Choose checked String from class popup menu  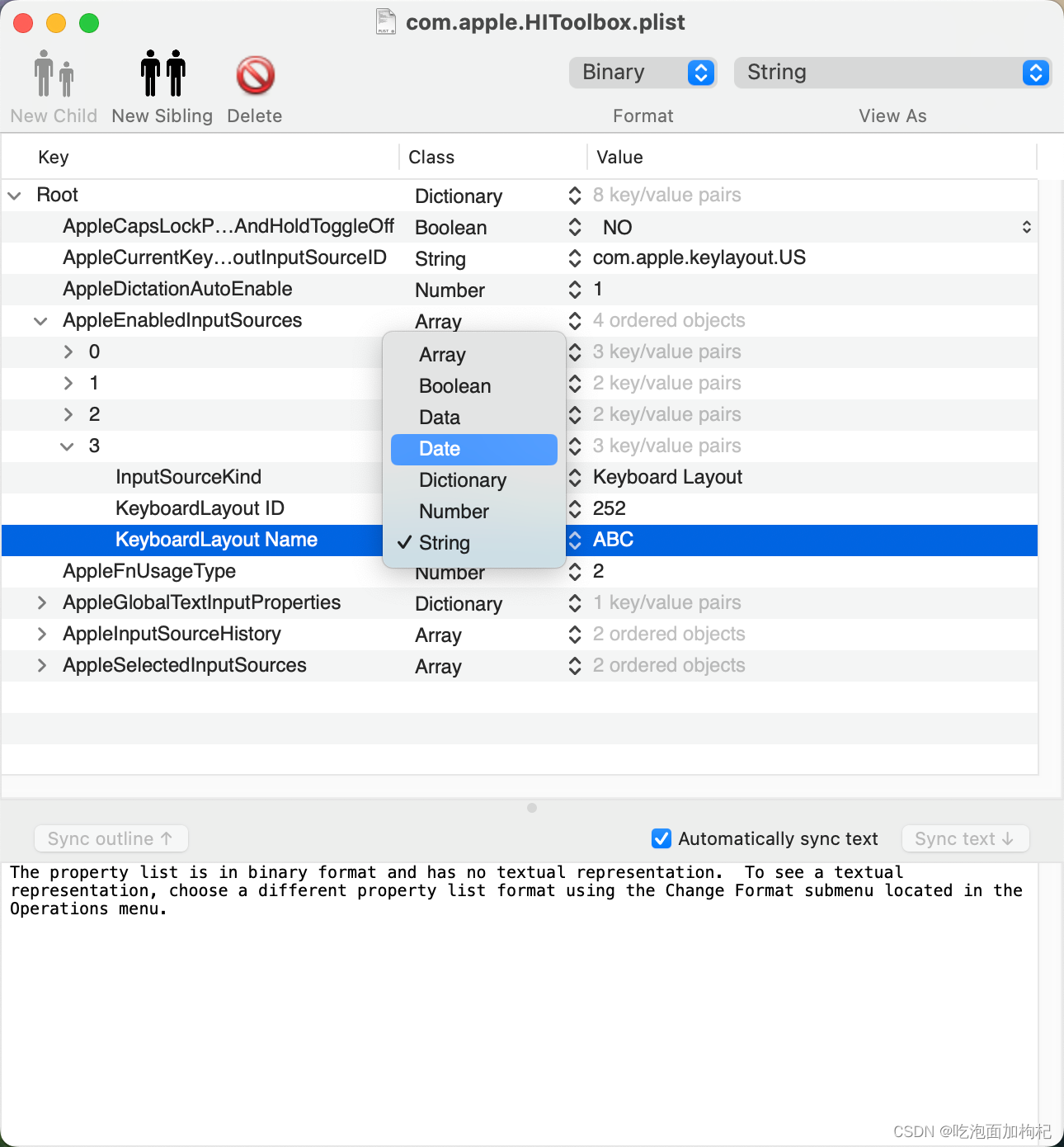474,543
